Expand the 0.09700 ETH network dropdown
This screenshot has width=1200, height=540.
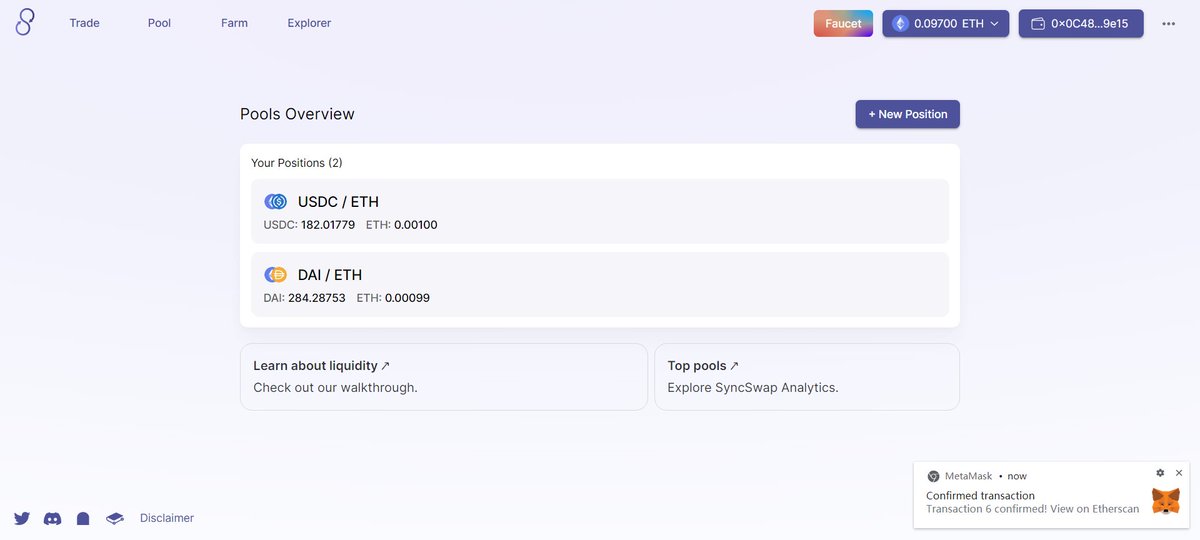point(946,23)
